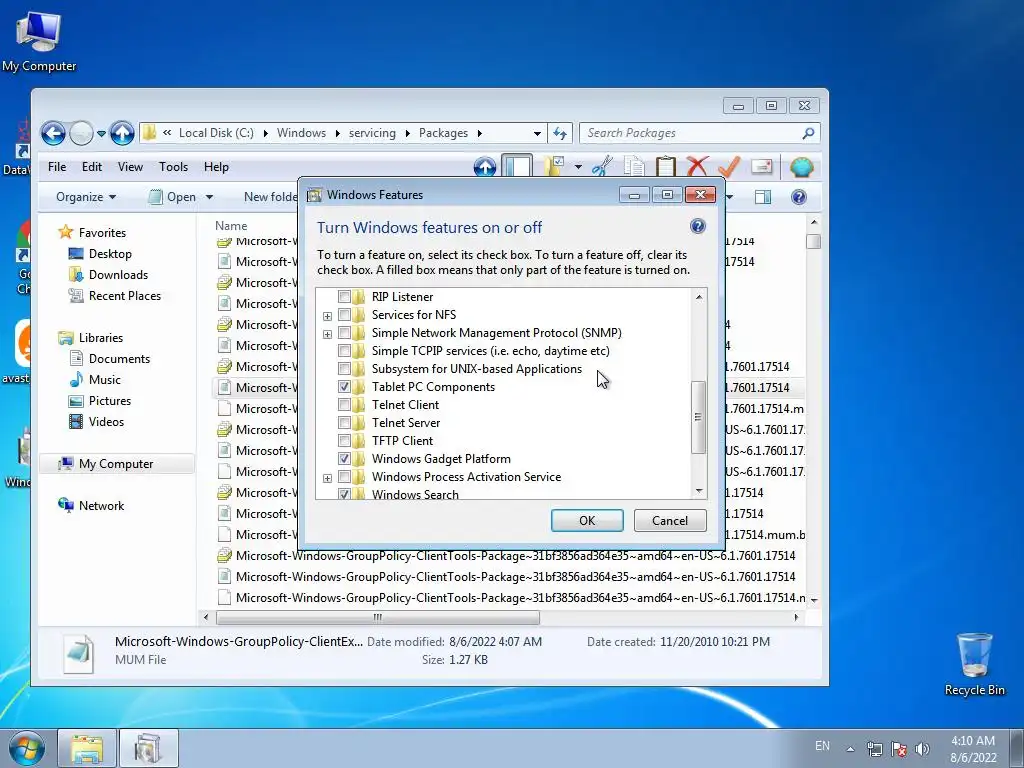Open the folder options toolbar icon
Screen dimensions: 1024x768
(x=554, y=167)
